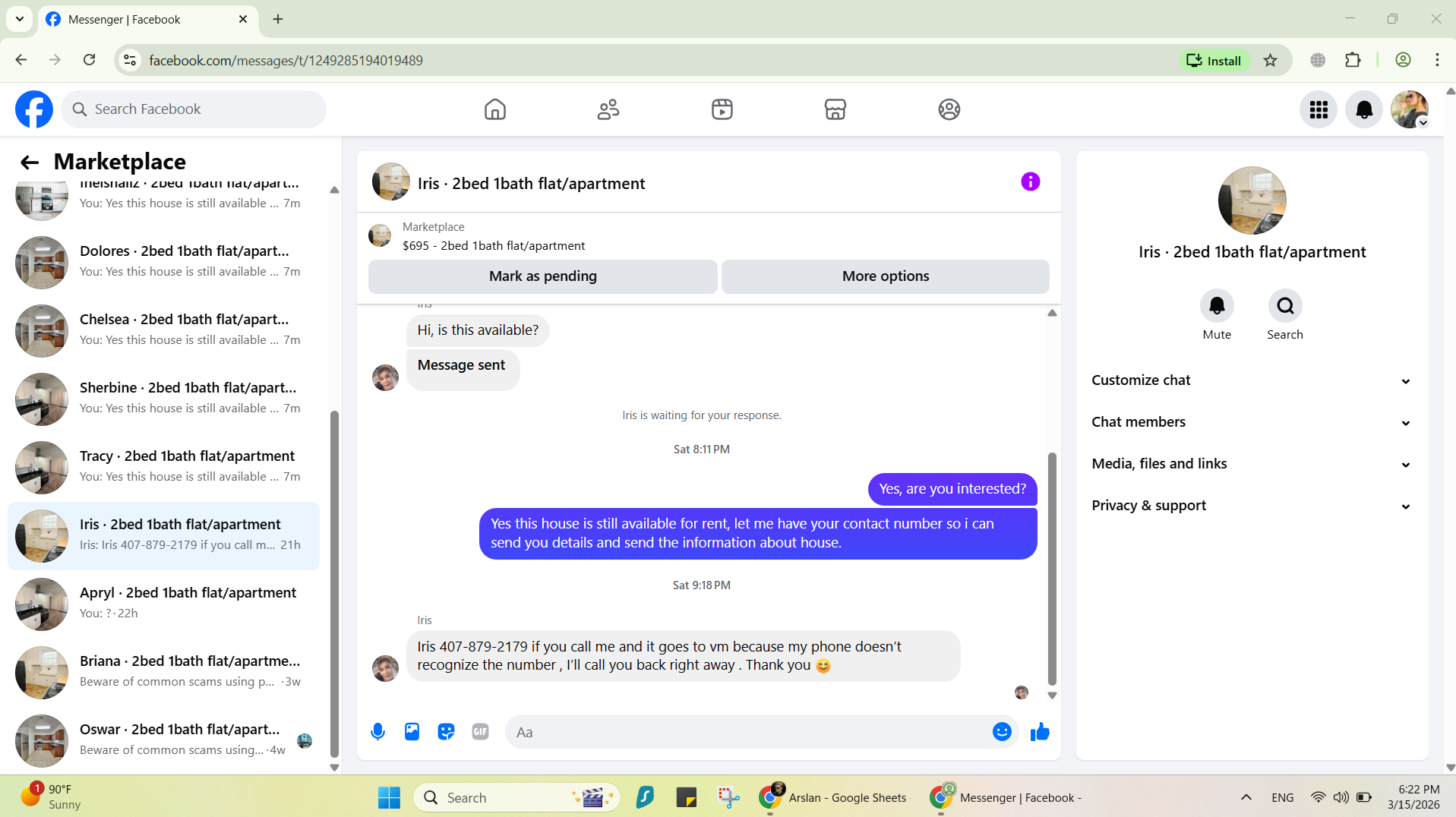The image size is (1456, 817).
Task: Click the Windows taskbar Search box
Action: [516, 797]
